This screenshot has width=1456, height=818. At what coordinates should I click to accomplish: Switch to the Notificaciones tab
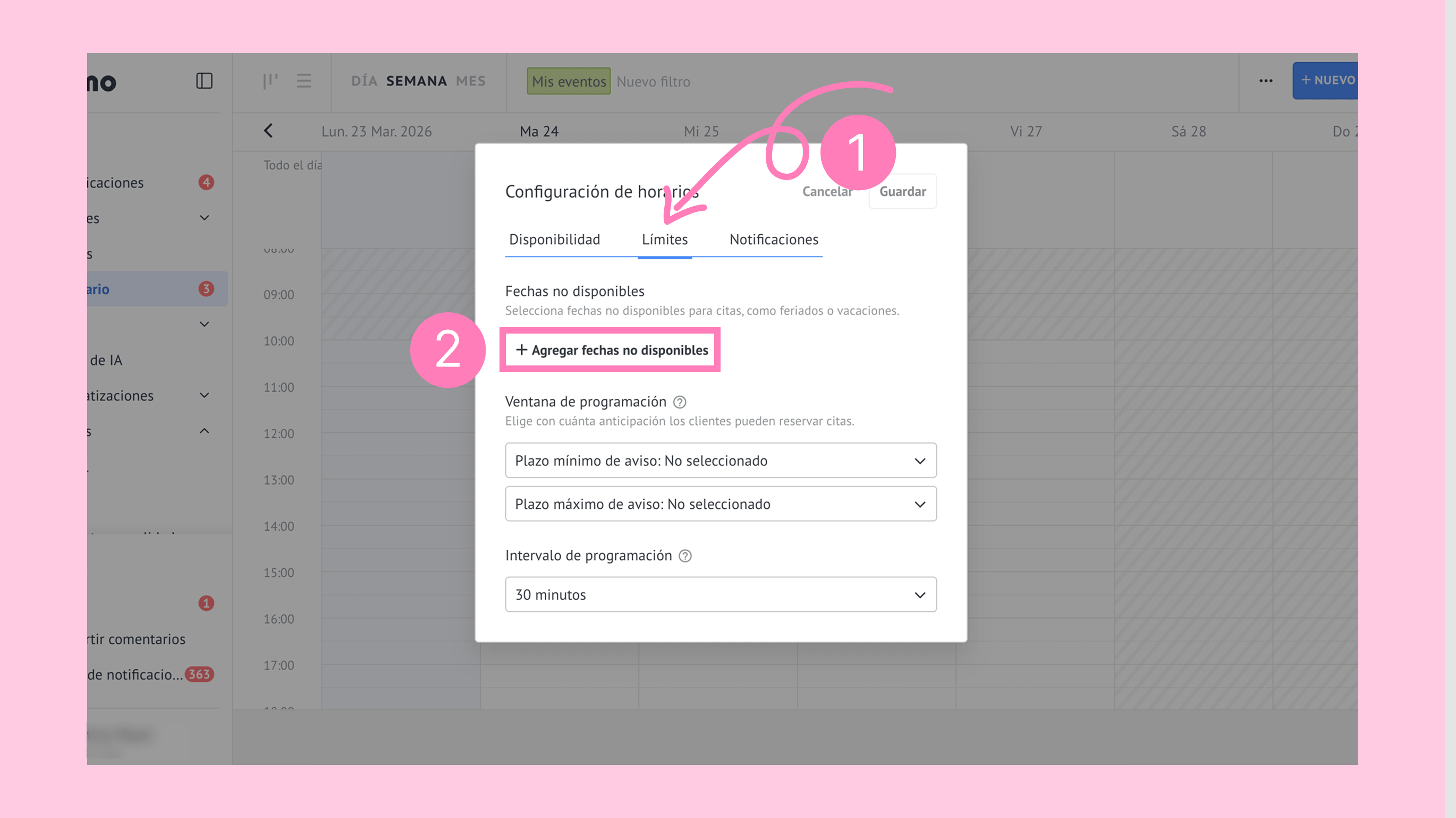click(x=773, y=240)
